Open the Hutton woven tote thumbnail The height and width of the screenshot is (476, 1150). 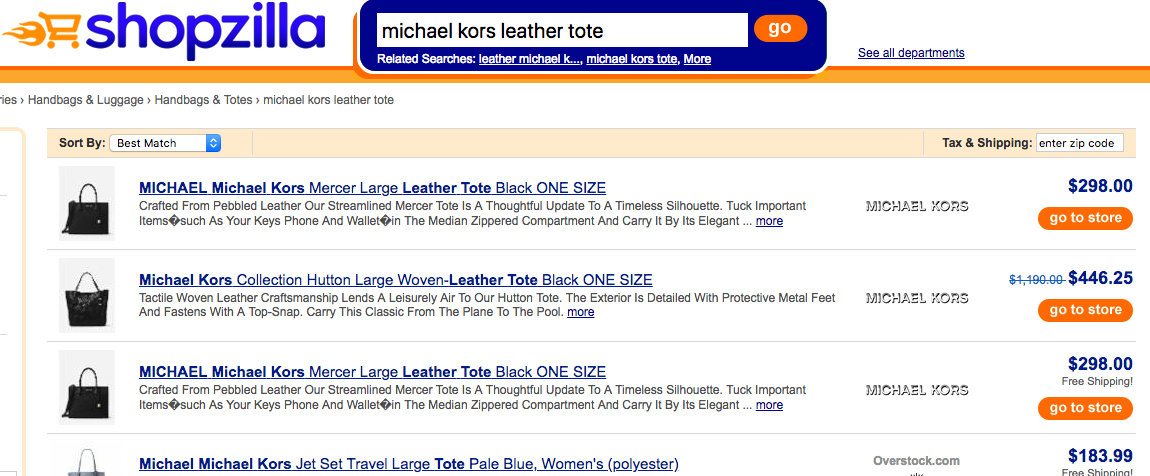coord(87,295)
